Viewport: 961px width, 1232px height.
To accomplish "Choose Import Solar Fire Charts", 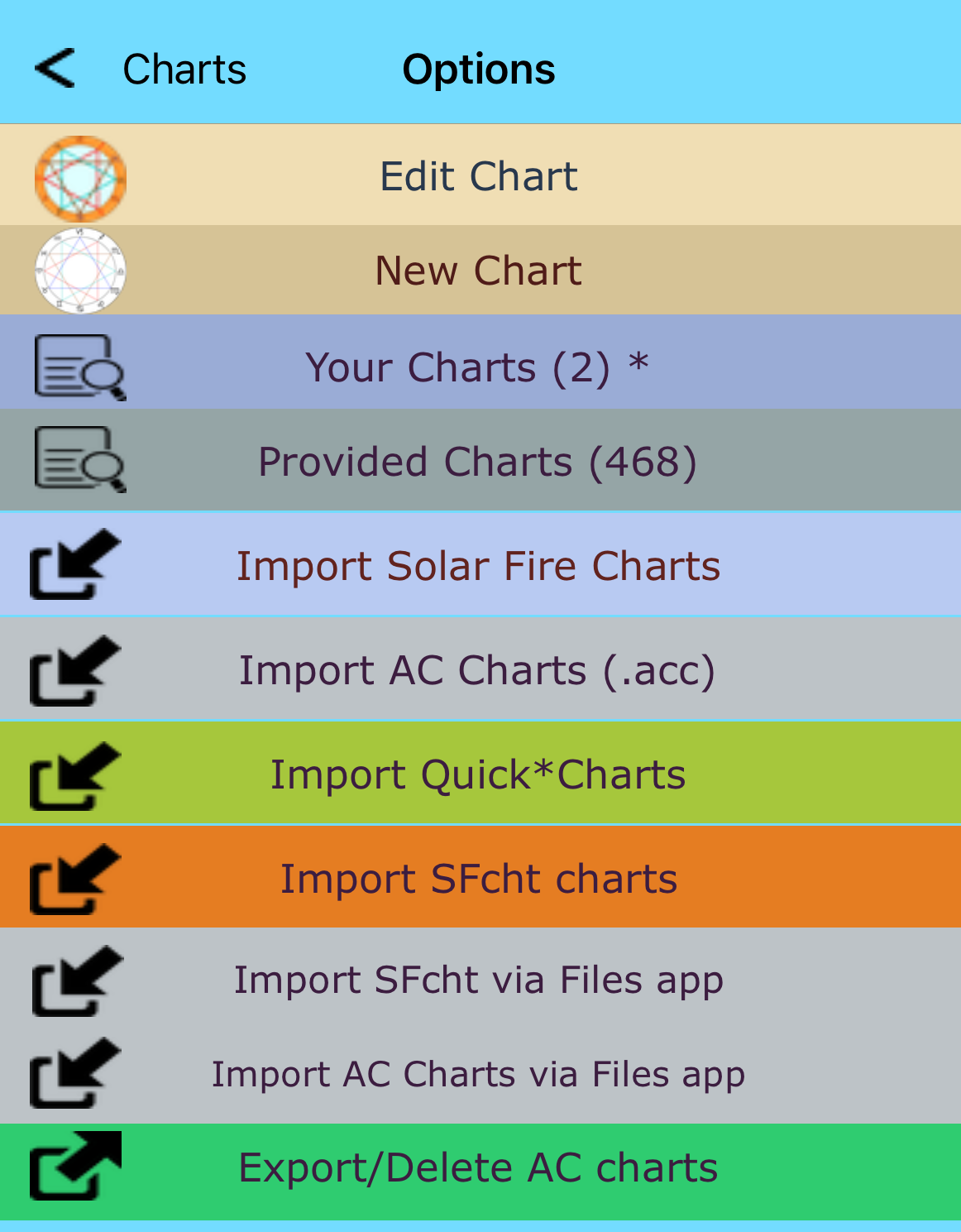I will 478,566.
